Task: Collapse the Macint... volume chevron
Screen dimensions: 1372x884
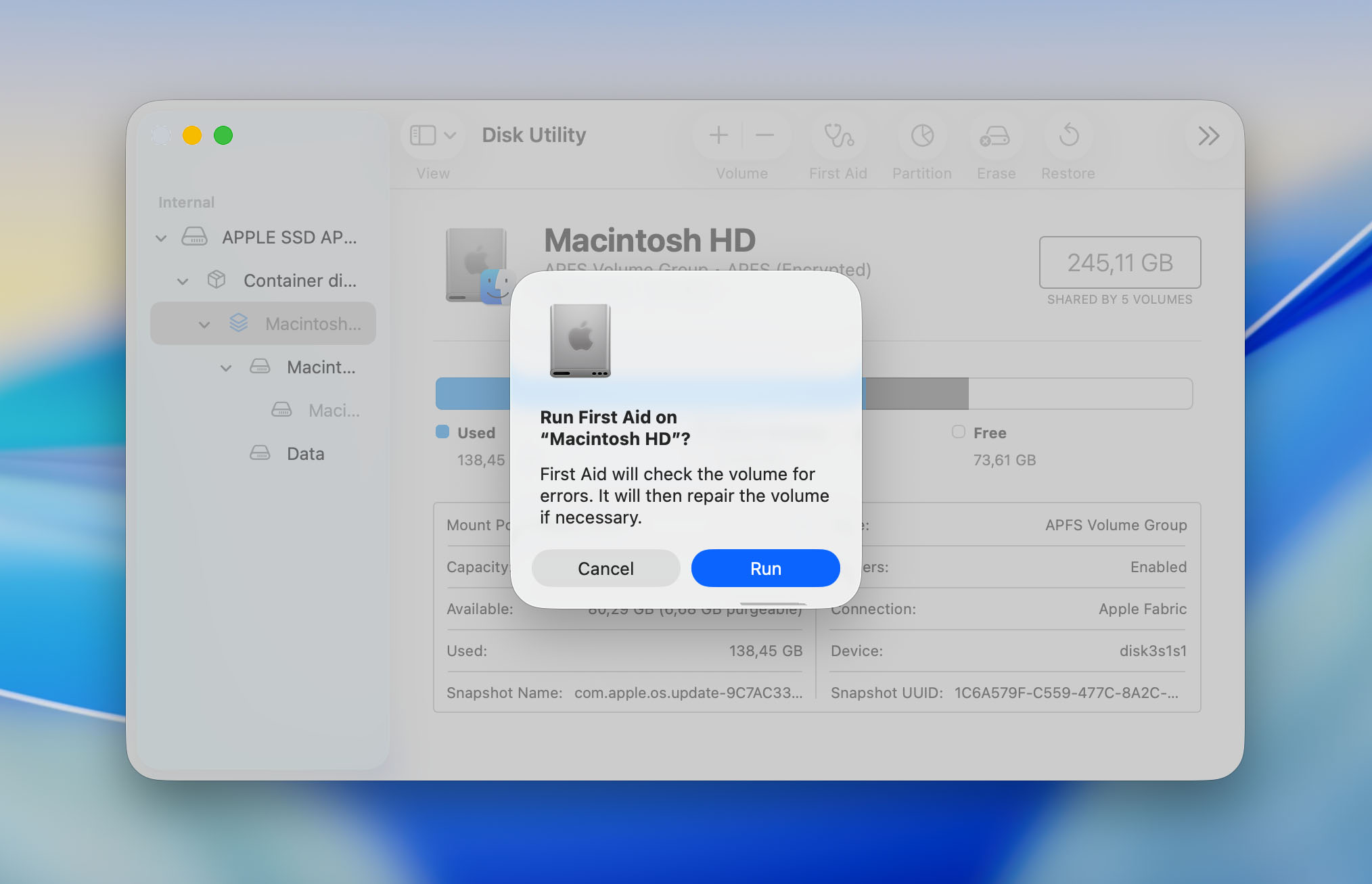Action: coord(226,368)
